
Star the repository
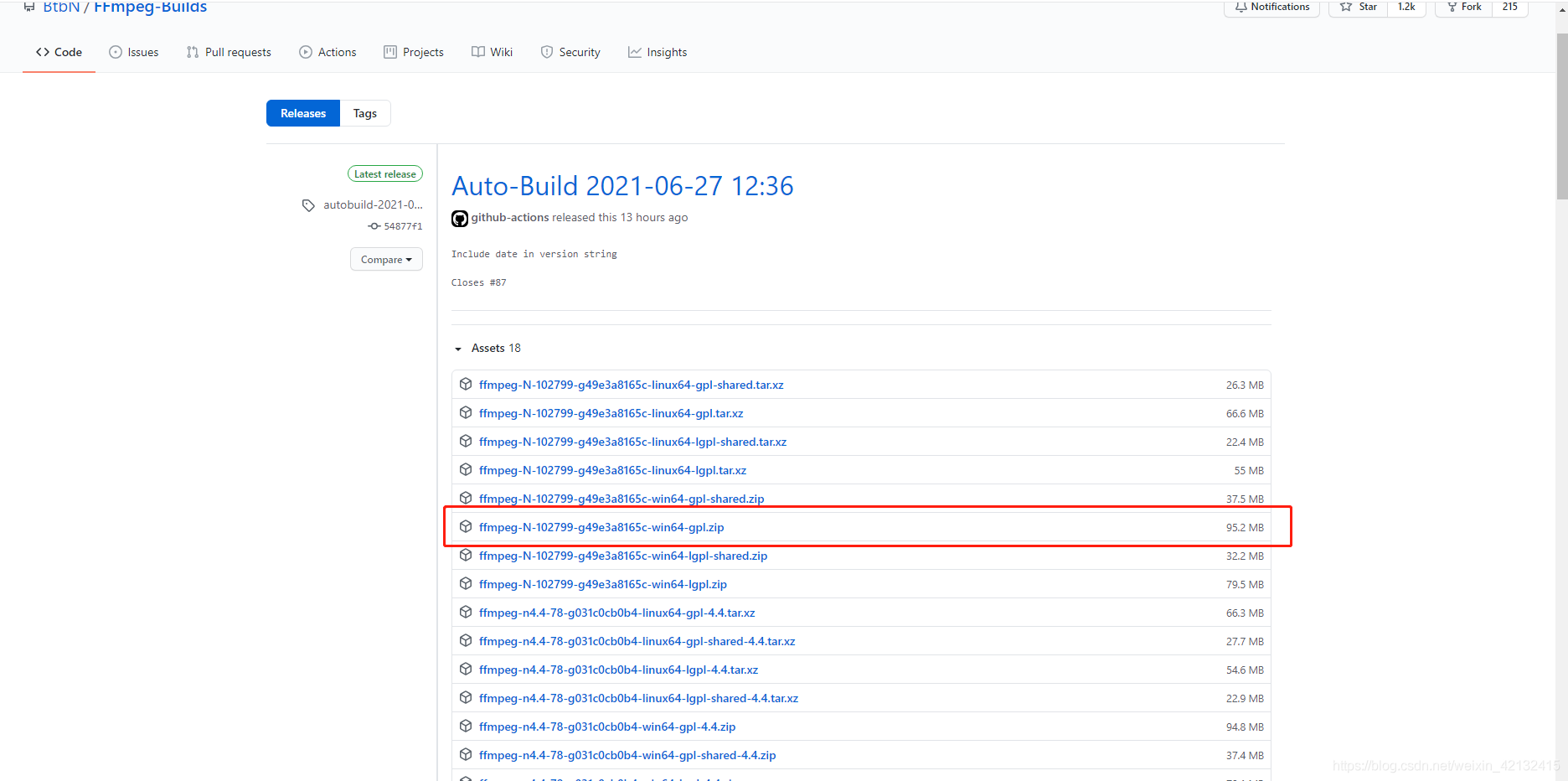(x=1358, y=8)
